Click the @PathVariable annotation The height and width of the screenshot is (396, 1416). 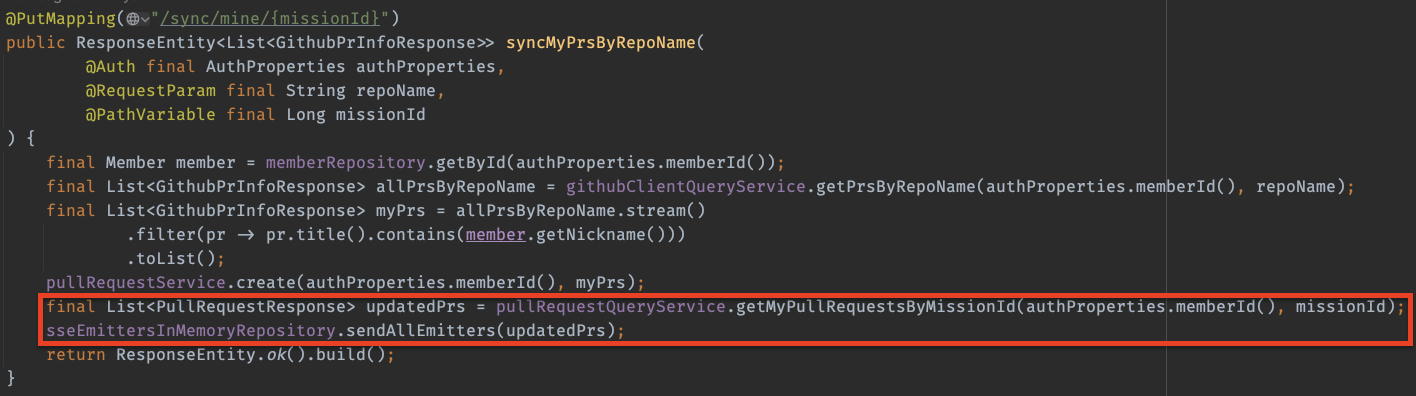(151, 114)
